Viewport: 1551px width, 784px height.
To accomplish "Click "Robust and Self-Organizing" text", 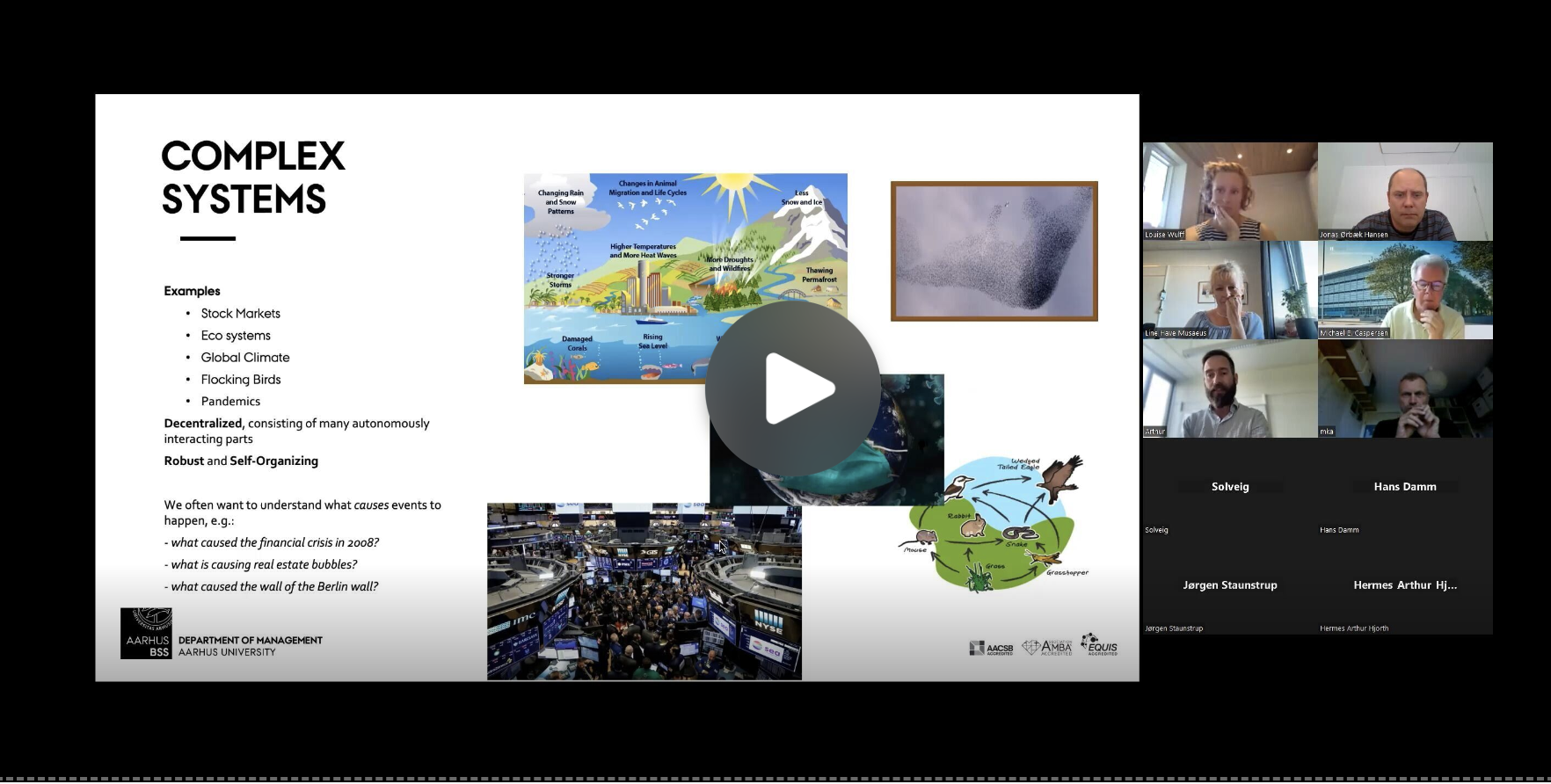I will tap(241, 461).
